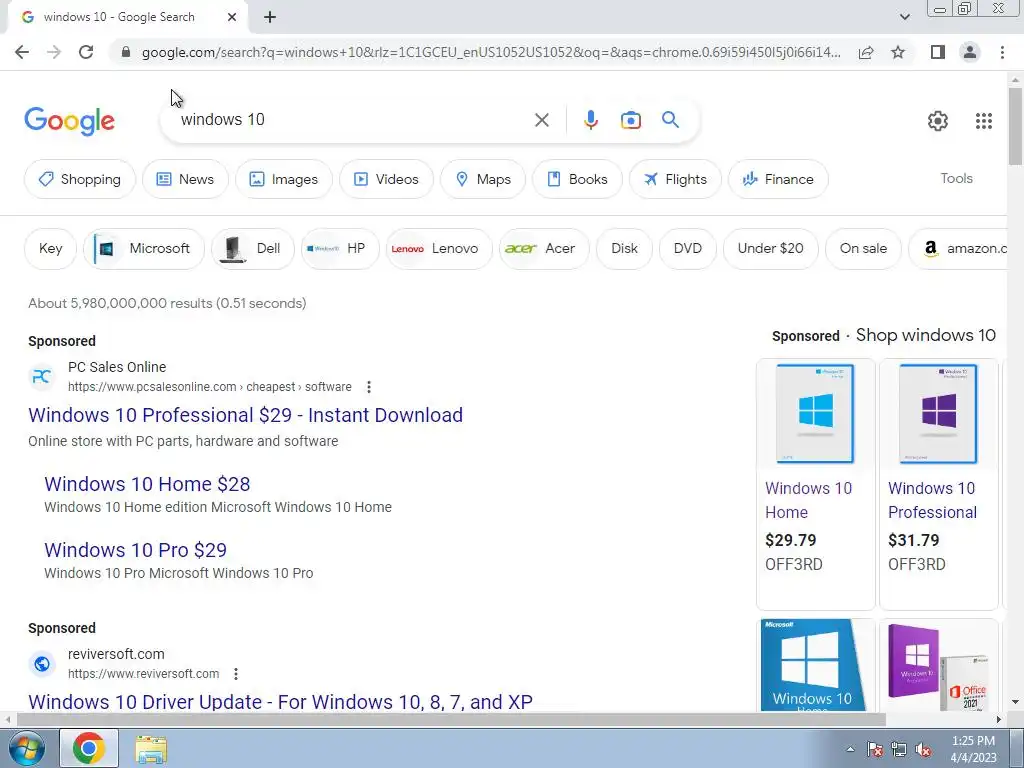This screenshot has width=1024, height=768.
Task: Open Windows 10 Home $29.79 product thumbnail
Action: 815,413
